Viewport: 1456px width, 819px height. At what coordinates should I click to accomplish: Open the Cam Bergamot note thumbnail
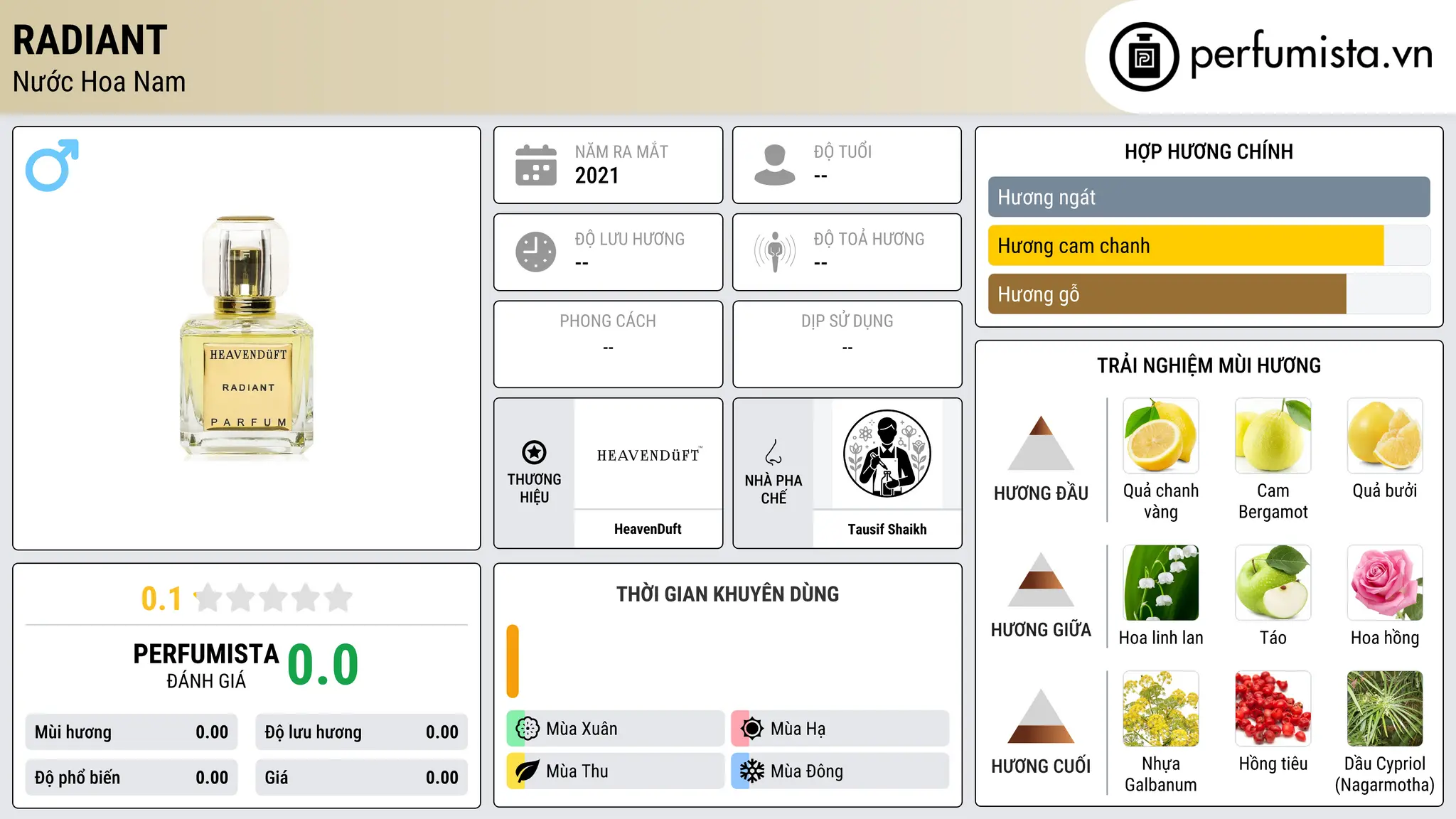tap(1273, 436)
